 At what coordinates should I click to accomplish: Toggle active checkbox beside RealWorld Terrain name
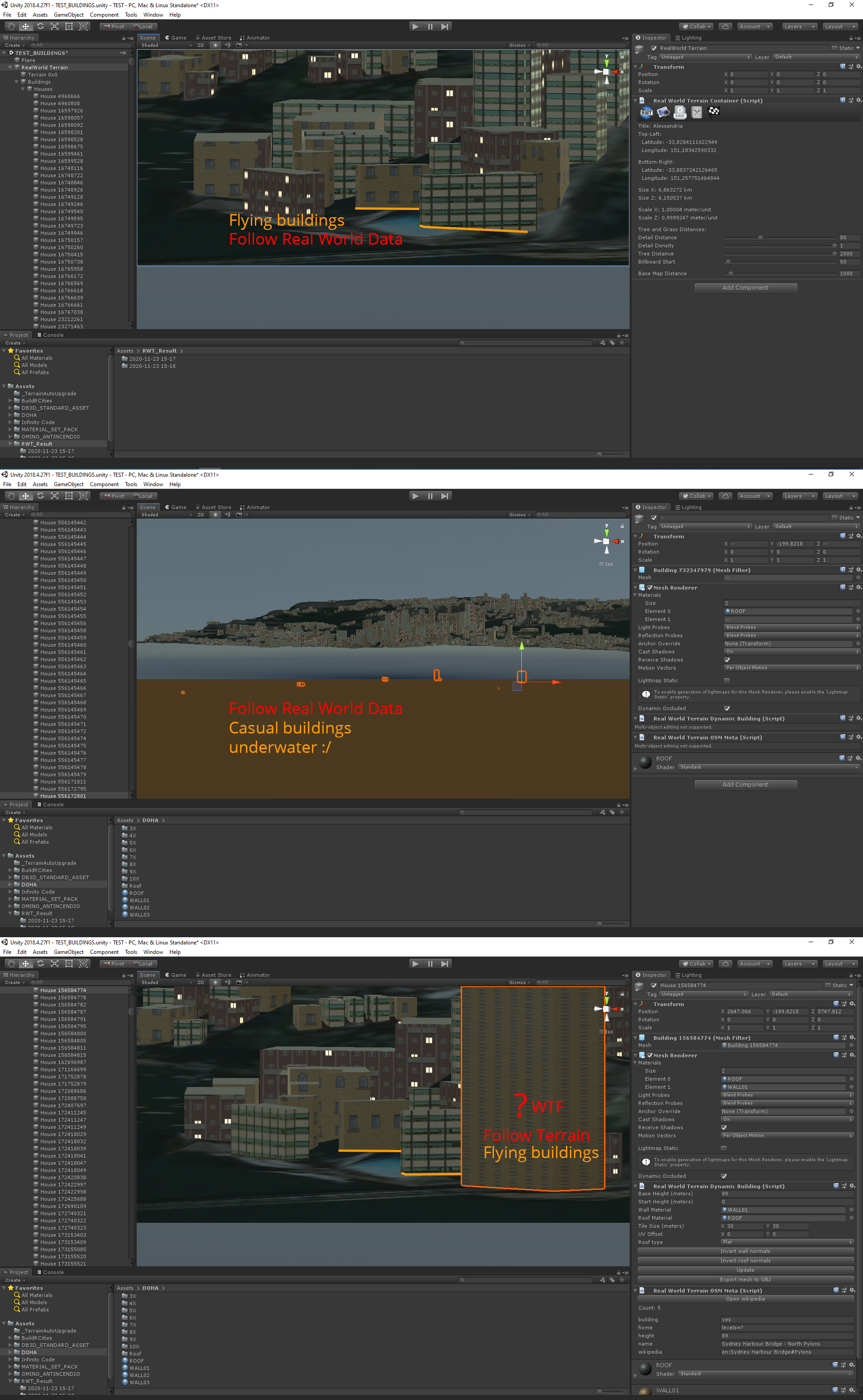pyautogui.click(x=654, y=49)
